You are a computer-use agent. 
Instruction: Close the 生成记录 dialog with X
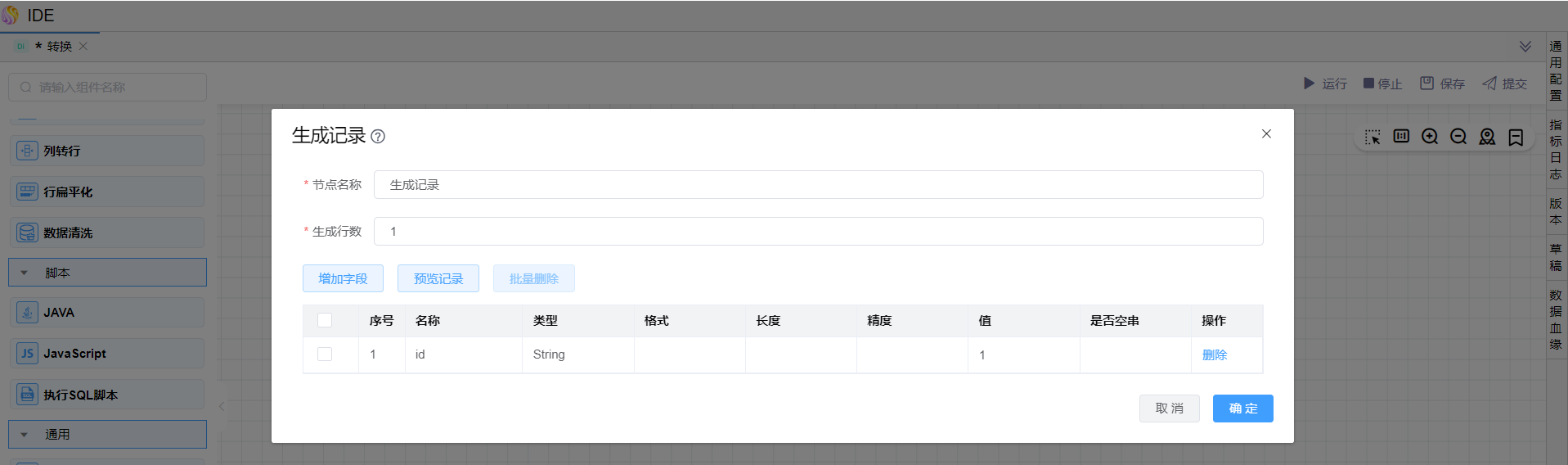(1266, 133)
